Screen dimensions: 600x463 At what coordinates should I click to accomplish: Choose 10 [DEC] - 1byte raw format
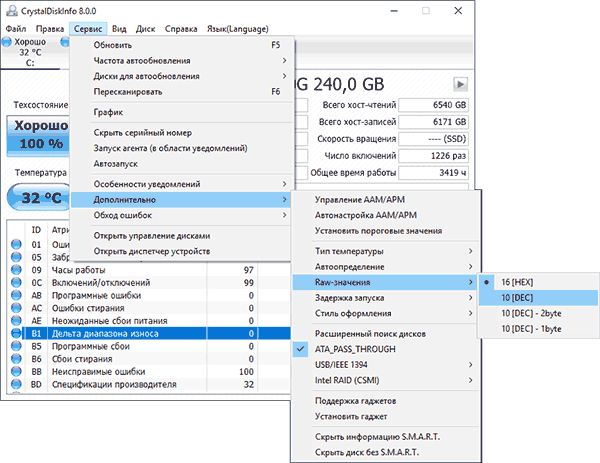click(x=538, y=329)
